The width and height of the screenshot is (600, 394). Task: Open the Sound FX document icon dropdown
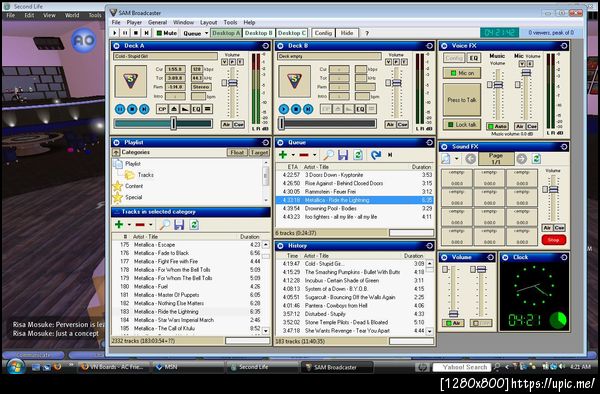point(457,159)
